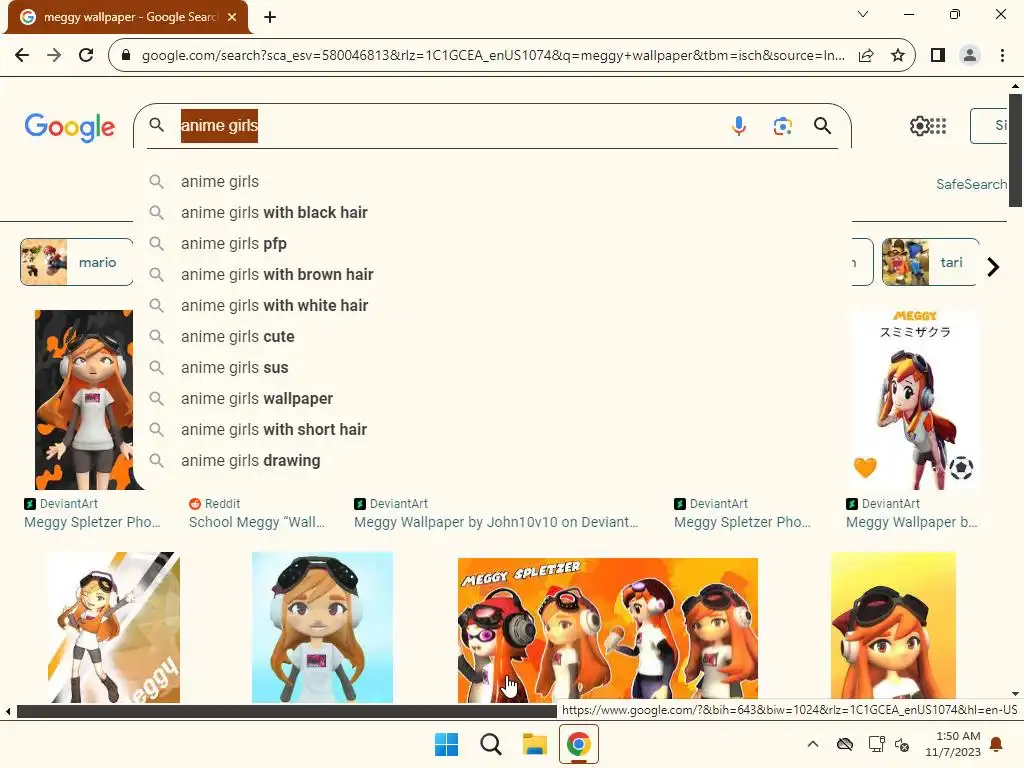Image resolution: width=1024 pixels, height=768 pixels.
Task: Open Chrome profile avatar
Action: coord(970,55)
